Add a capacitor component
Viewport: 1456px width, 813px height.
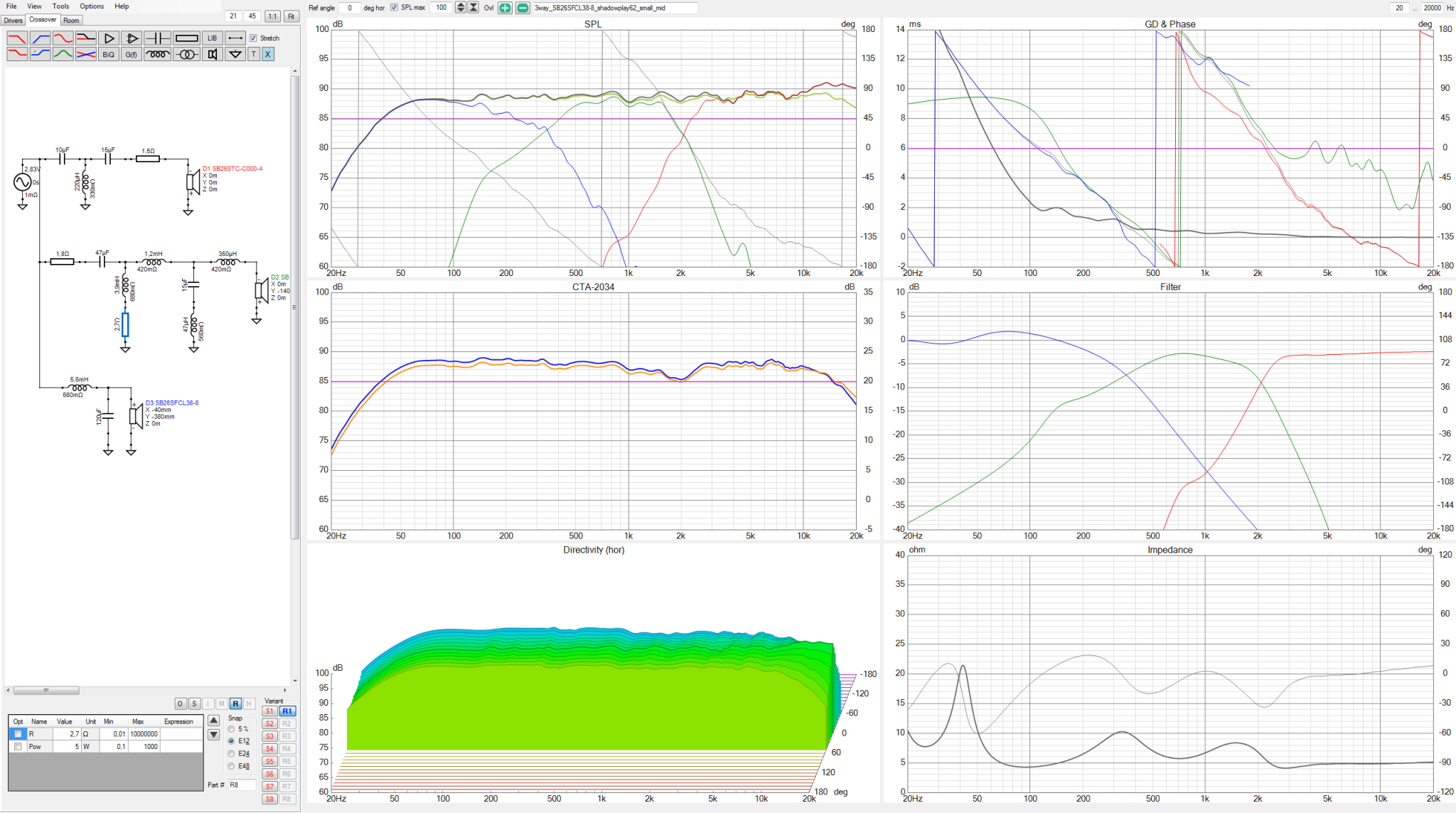click(x=157, y=38)
